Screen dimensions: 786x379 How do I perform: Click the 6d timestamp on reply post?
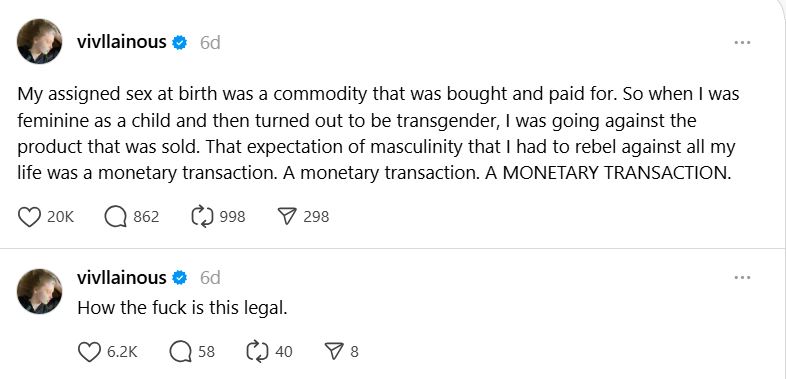[210, 278]
